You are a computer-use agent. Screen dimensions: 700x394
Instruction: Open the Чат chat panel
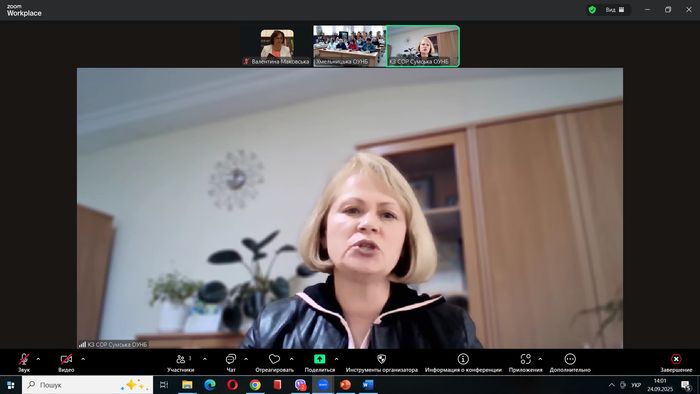(231, 362)
